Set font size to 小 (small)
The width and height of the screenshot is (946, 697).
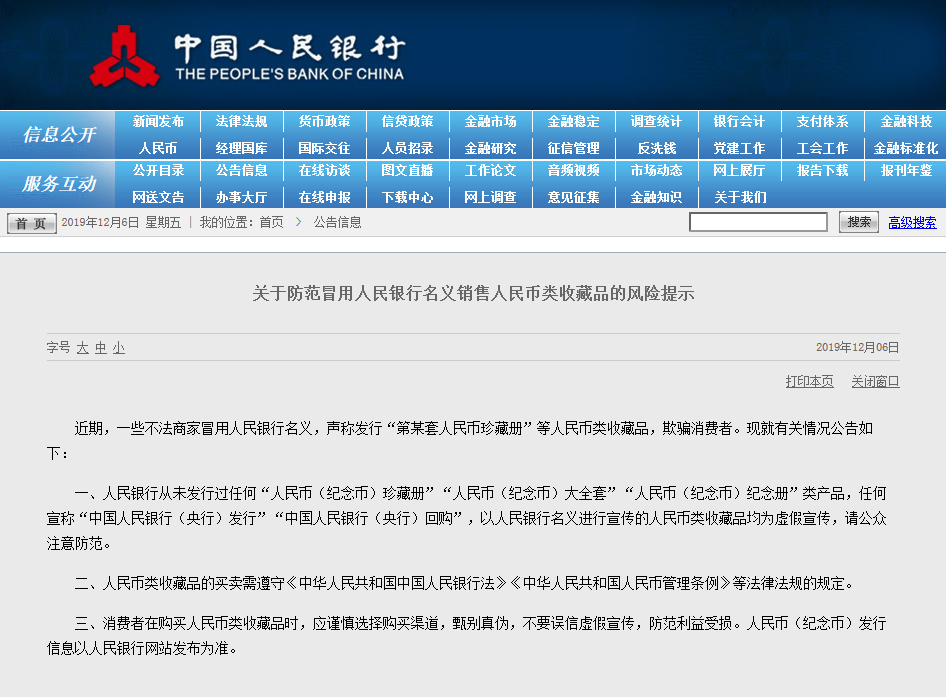(119, 348)
